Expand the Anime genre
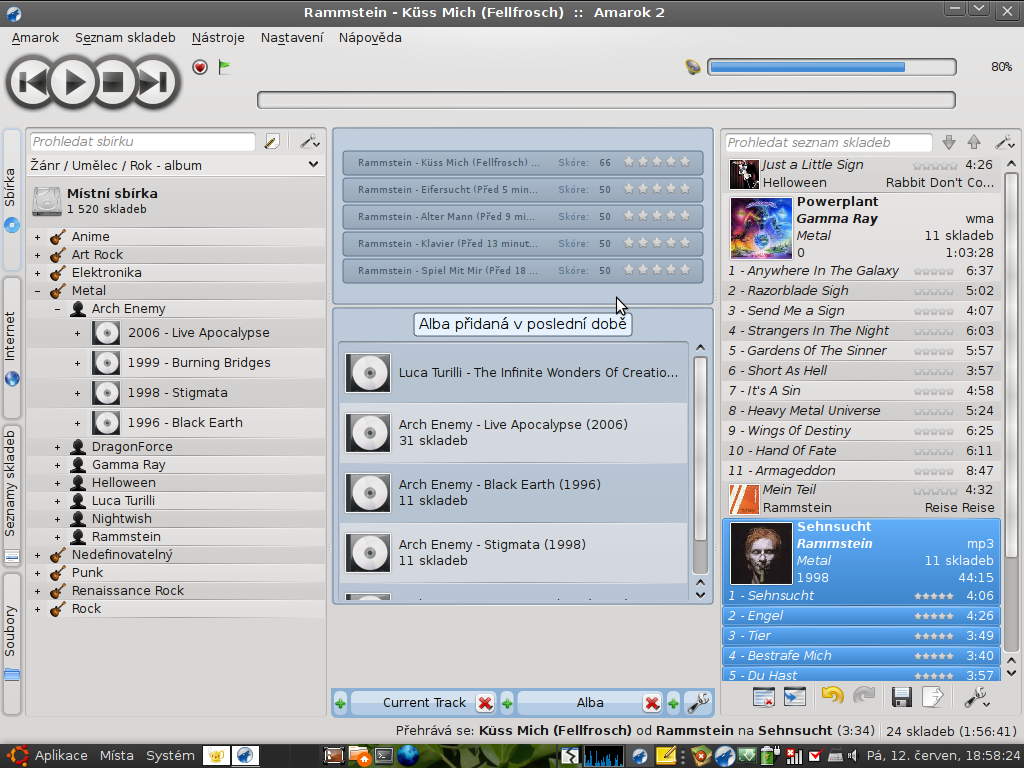The width and height of the screenshot is (1024, 768). click(x=37, y=237)
